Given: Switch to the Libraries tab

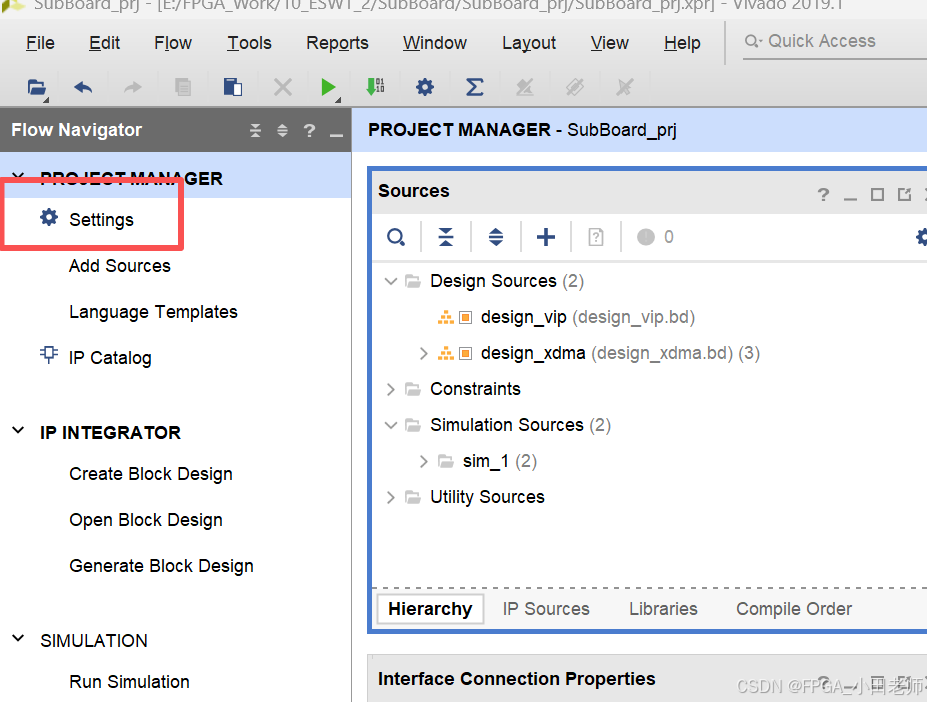Looking at the screenshot, I should (663, 609).
